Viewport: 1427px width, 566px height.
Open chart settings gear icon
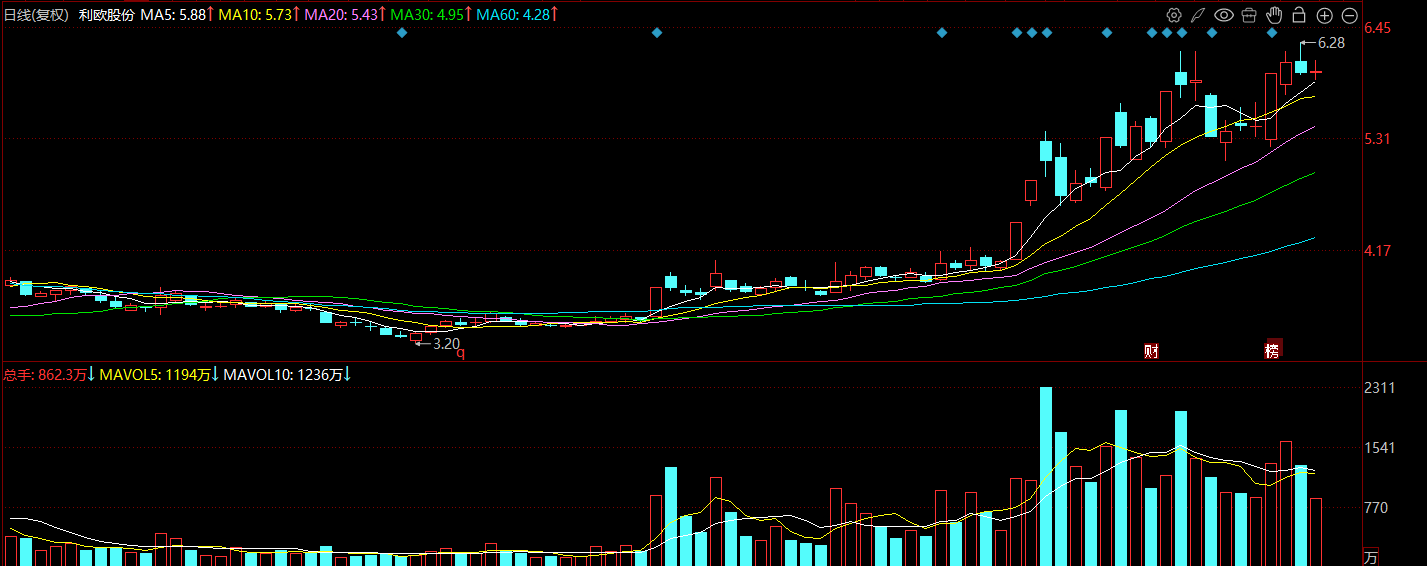pyautogui.click(x=1174, y=15)
